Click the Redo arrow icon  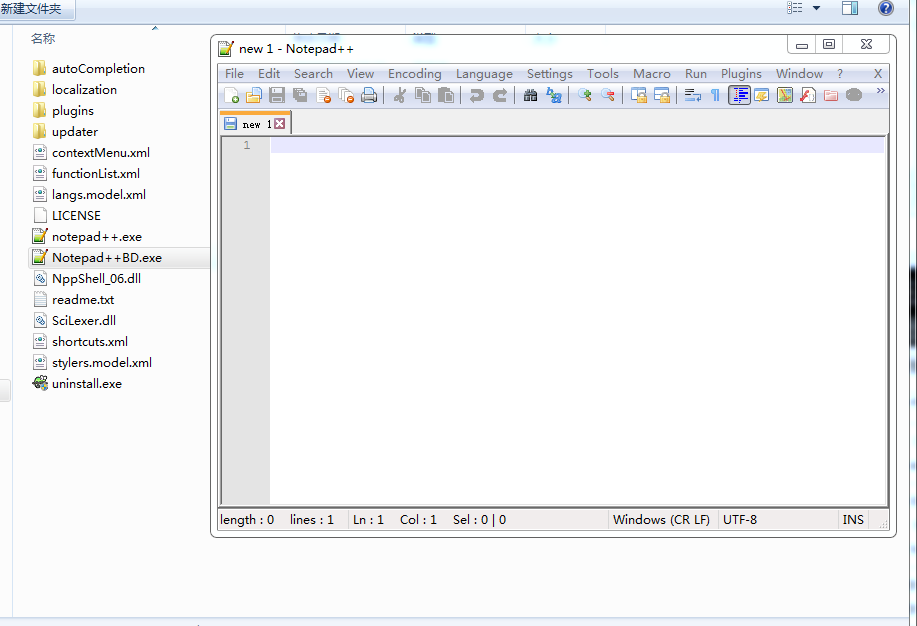499,95
